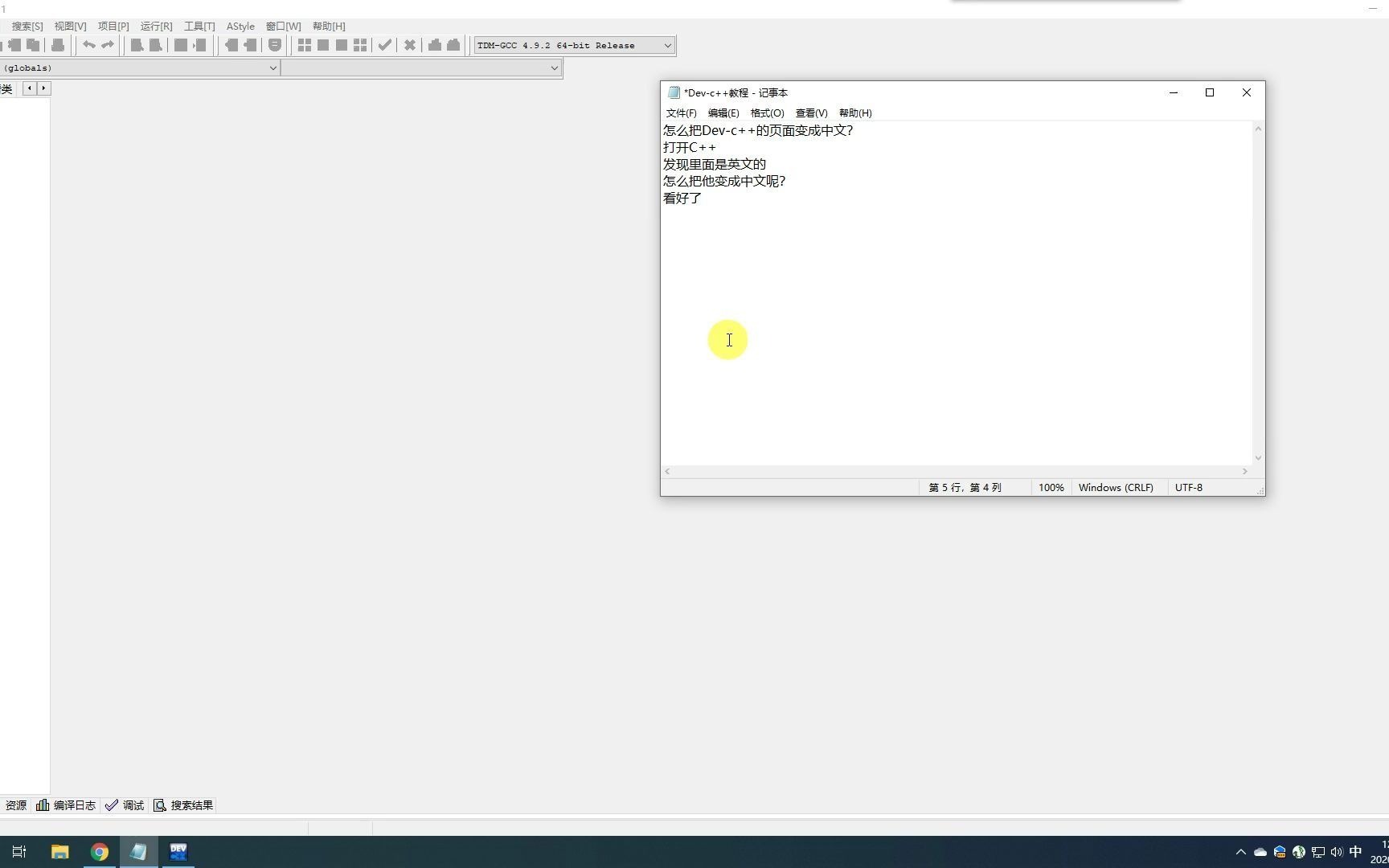1389x868 pixels.
Task: Click the Undo arrow in Dev-C++ toolbar
Action: [x=89, y=45]
